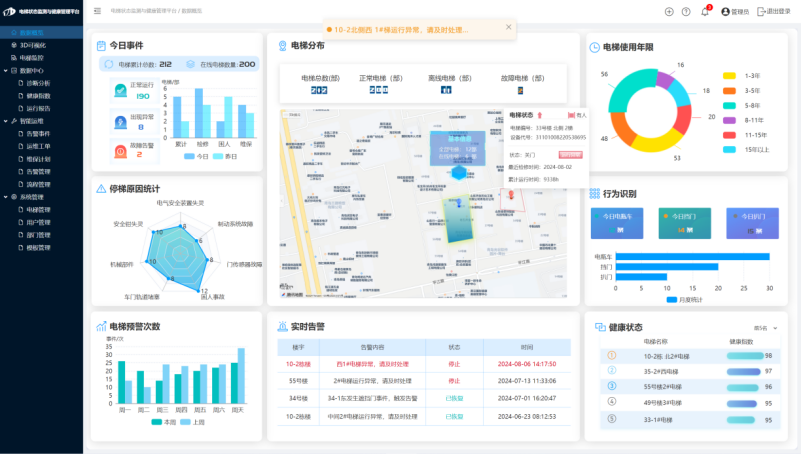Viewport: 802px width, 454px height.
Task: Click the 1-3年 yellow legend swatch
Action: click(x=729, y=76)
